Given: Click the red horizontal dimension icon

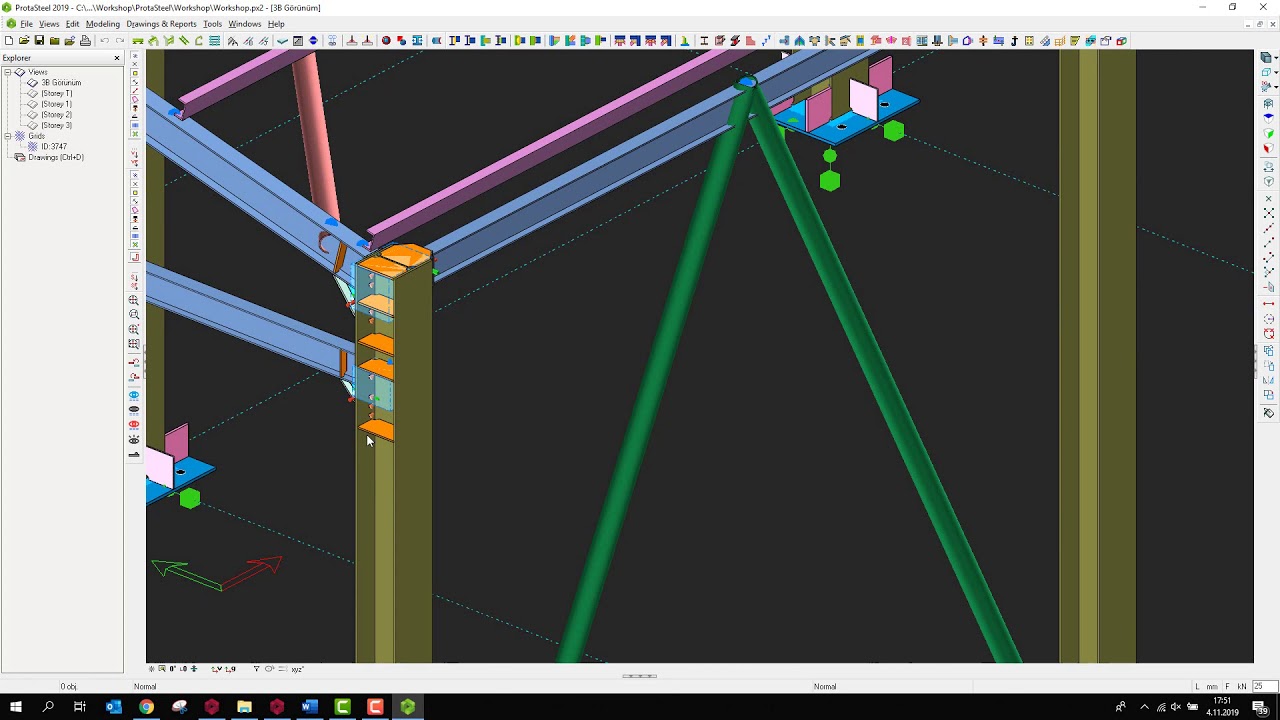Looking at the screenshot, I should (1268, 303).
